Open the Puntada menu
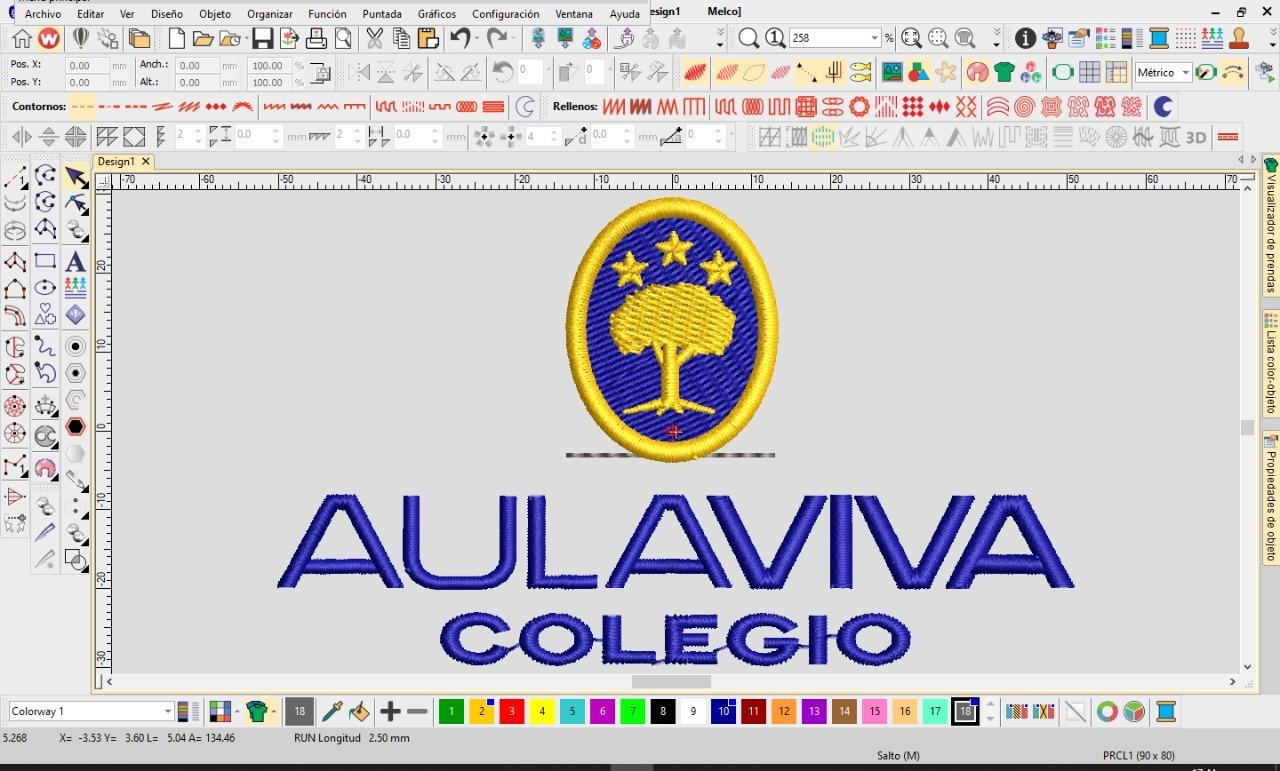Viewport: 1280px width, 771px height. (382, 14)
